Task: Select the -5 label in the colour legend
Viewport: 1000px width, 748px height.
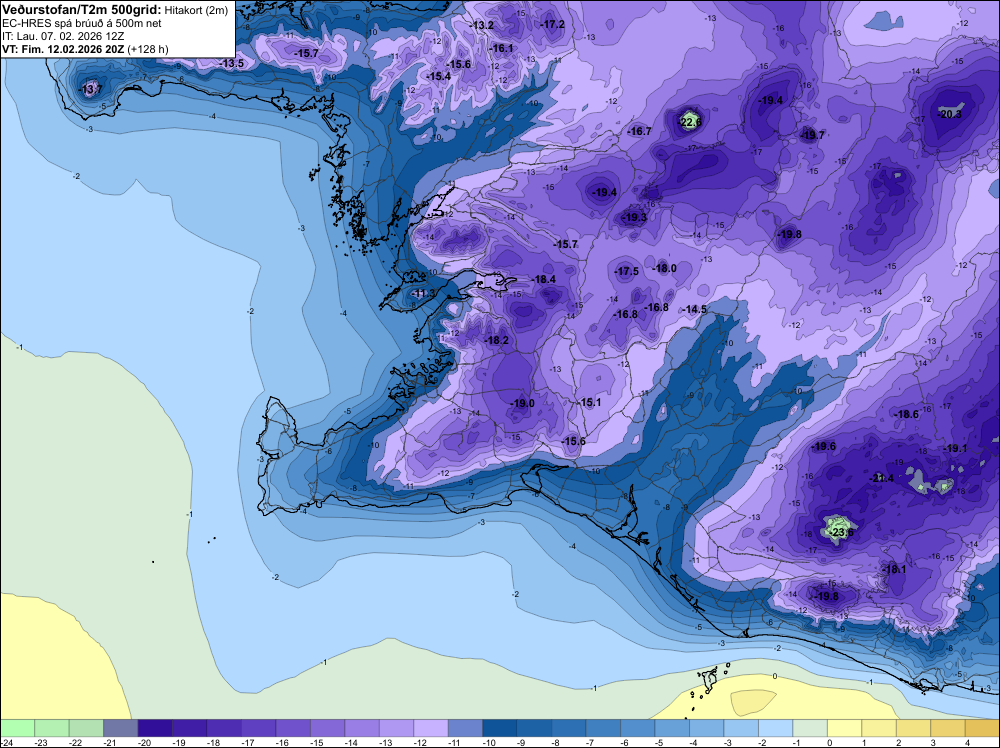Action: [x=661, y=742]
